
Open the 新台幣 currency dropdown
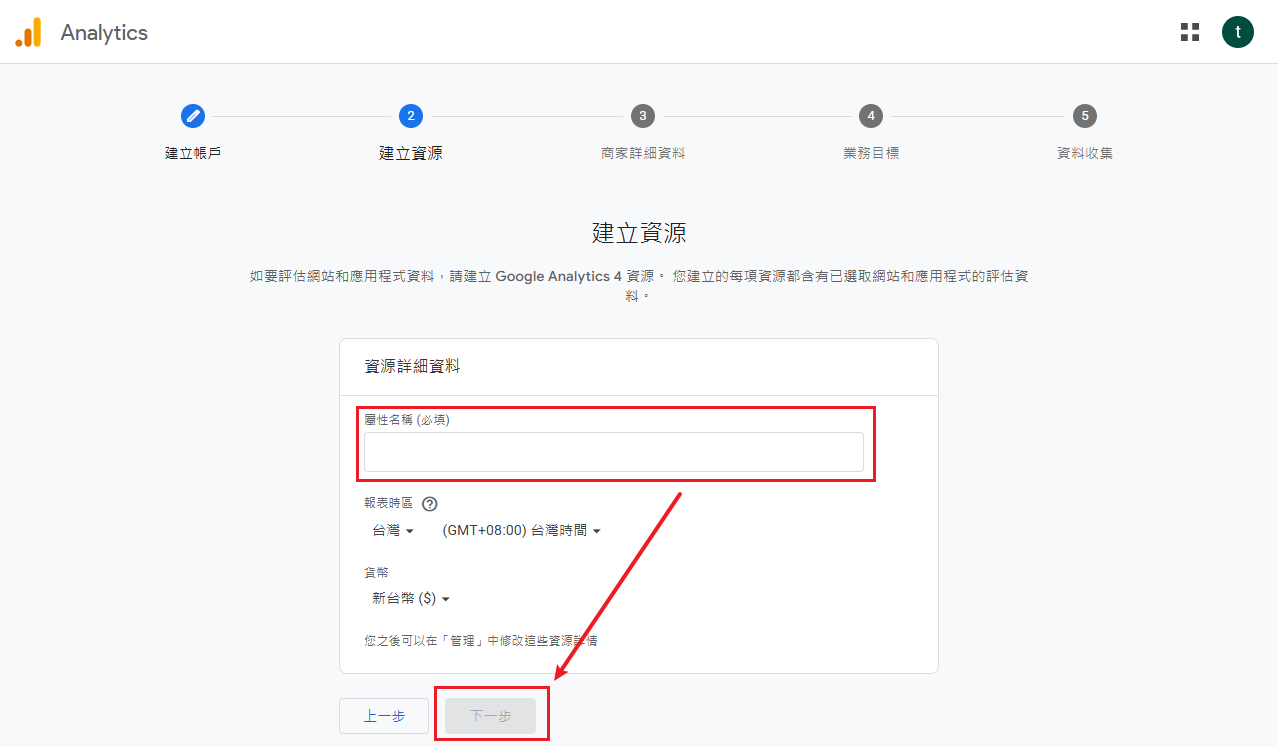point(410,598)
